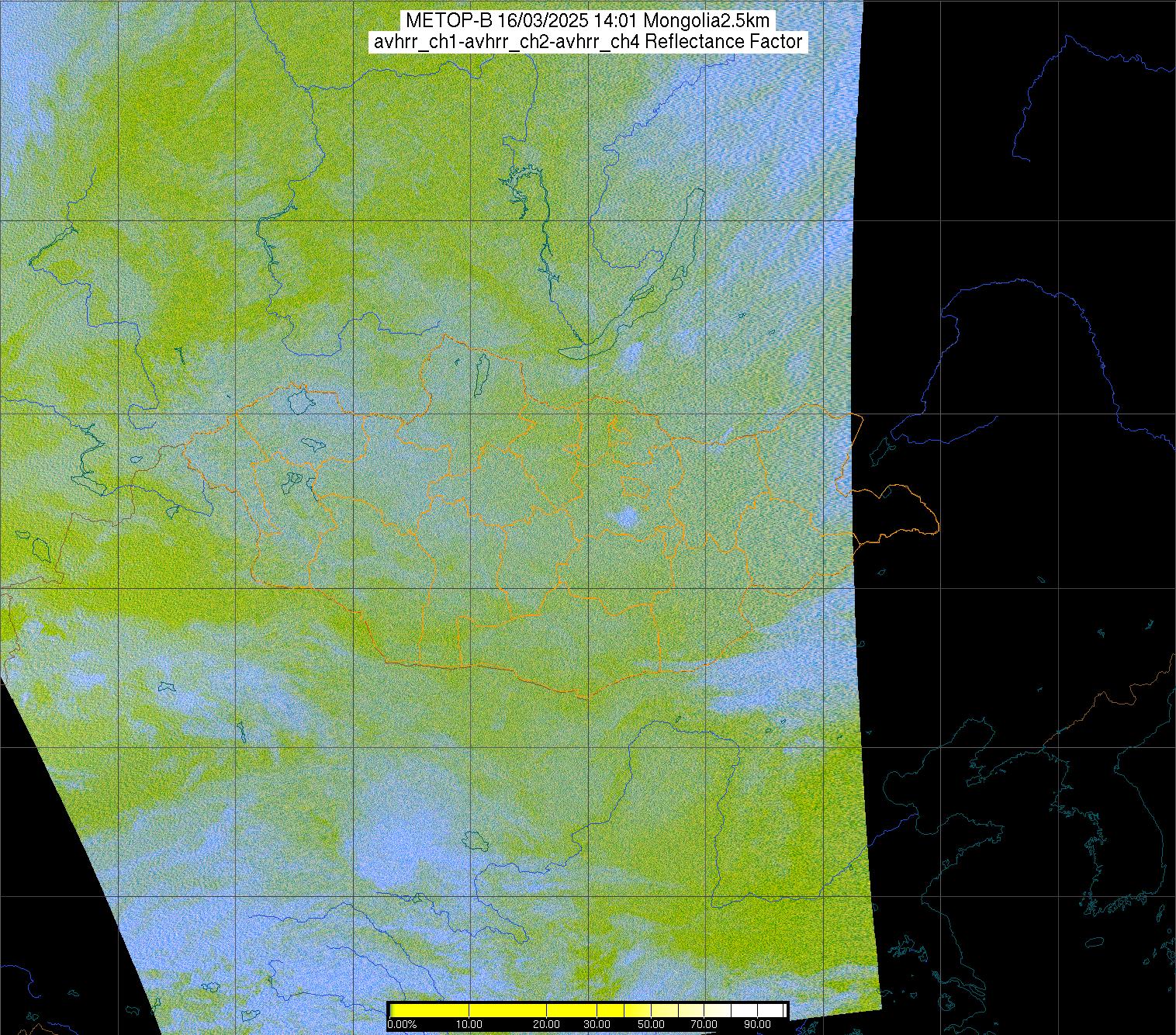Click the "70.00" colorbar label

click(704, 1024)
